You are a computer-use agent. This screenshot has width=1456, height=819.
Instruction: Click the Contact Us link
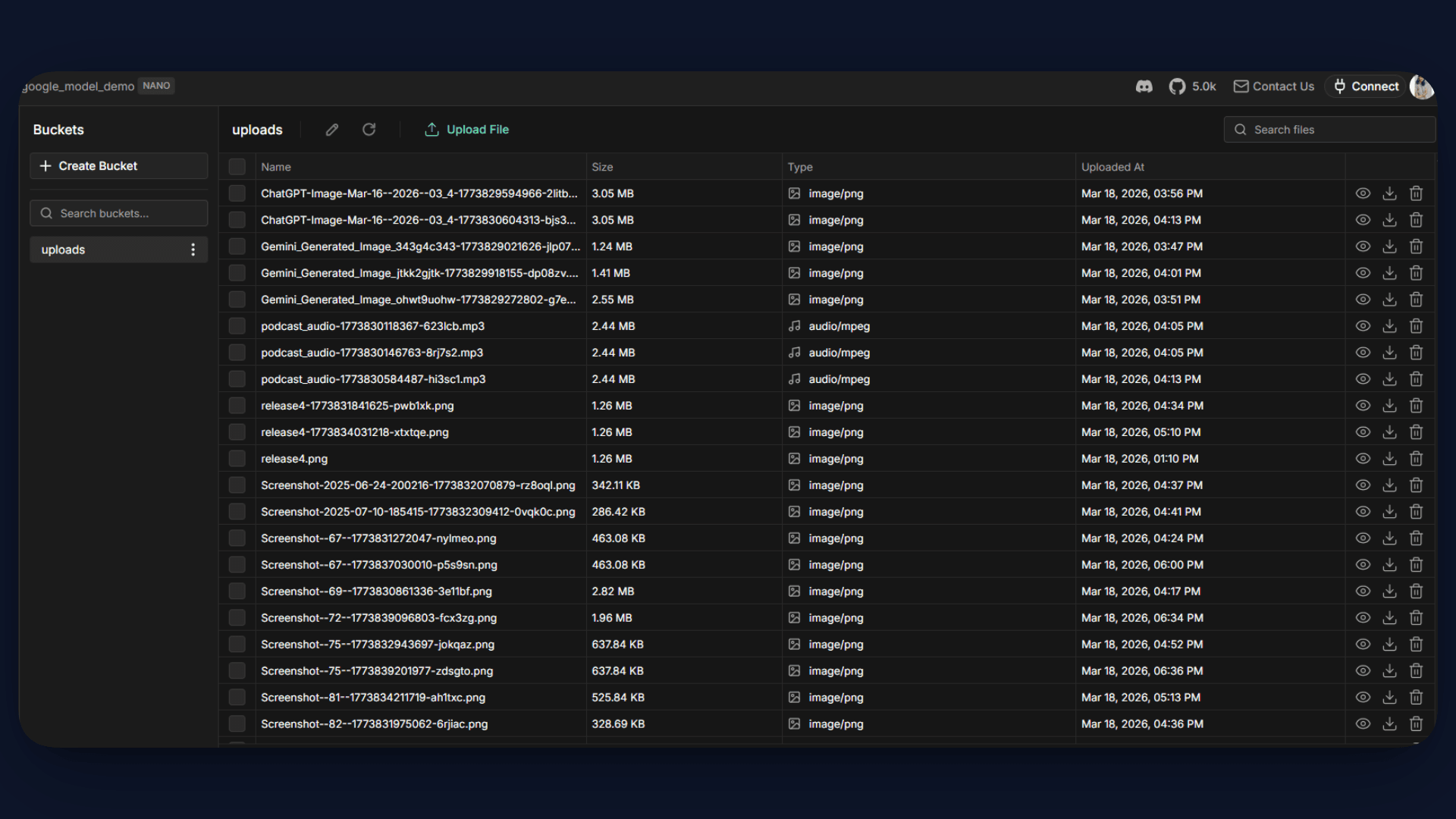1274,86
